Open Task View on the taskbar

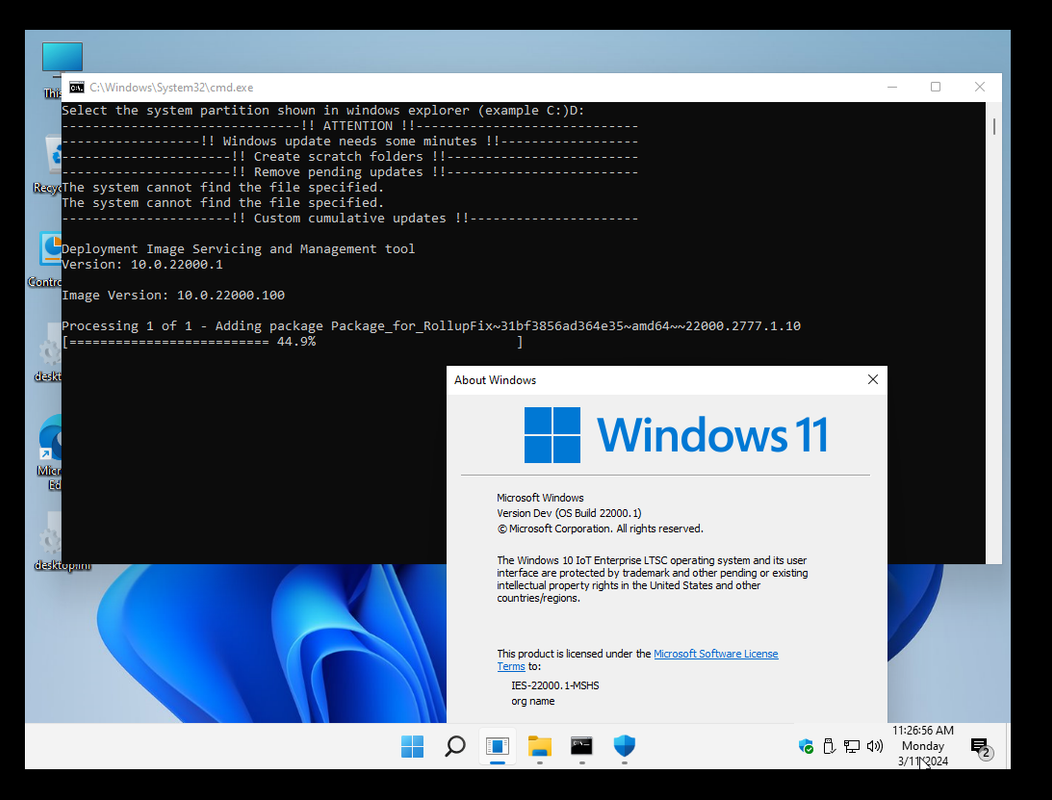click(x=497, y=746)
